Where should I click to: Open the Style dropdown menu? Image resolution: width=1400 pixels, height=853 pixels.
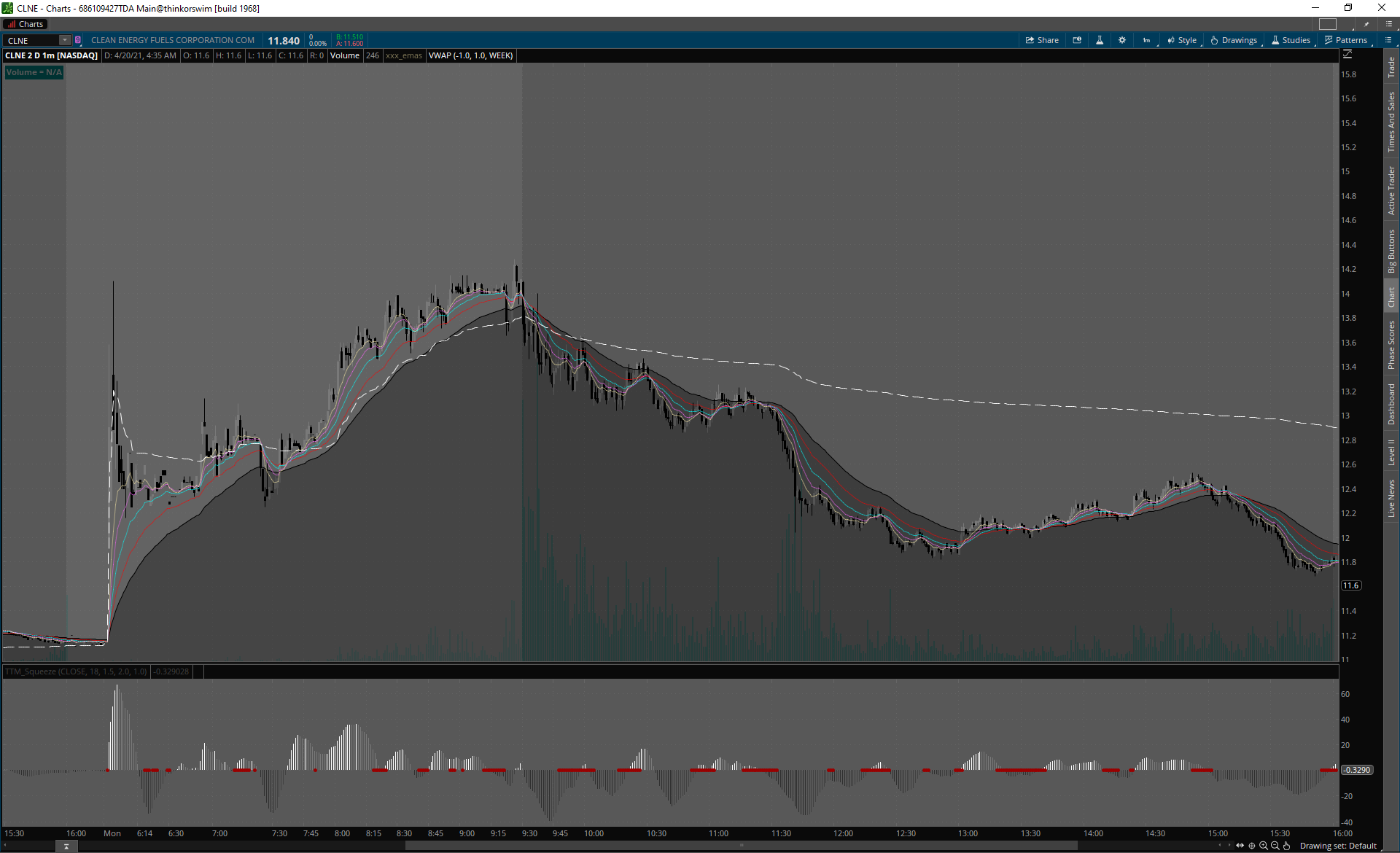[x=1182, y=40]
